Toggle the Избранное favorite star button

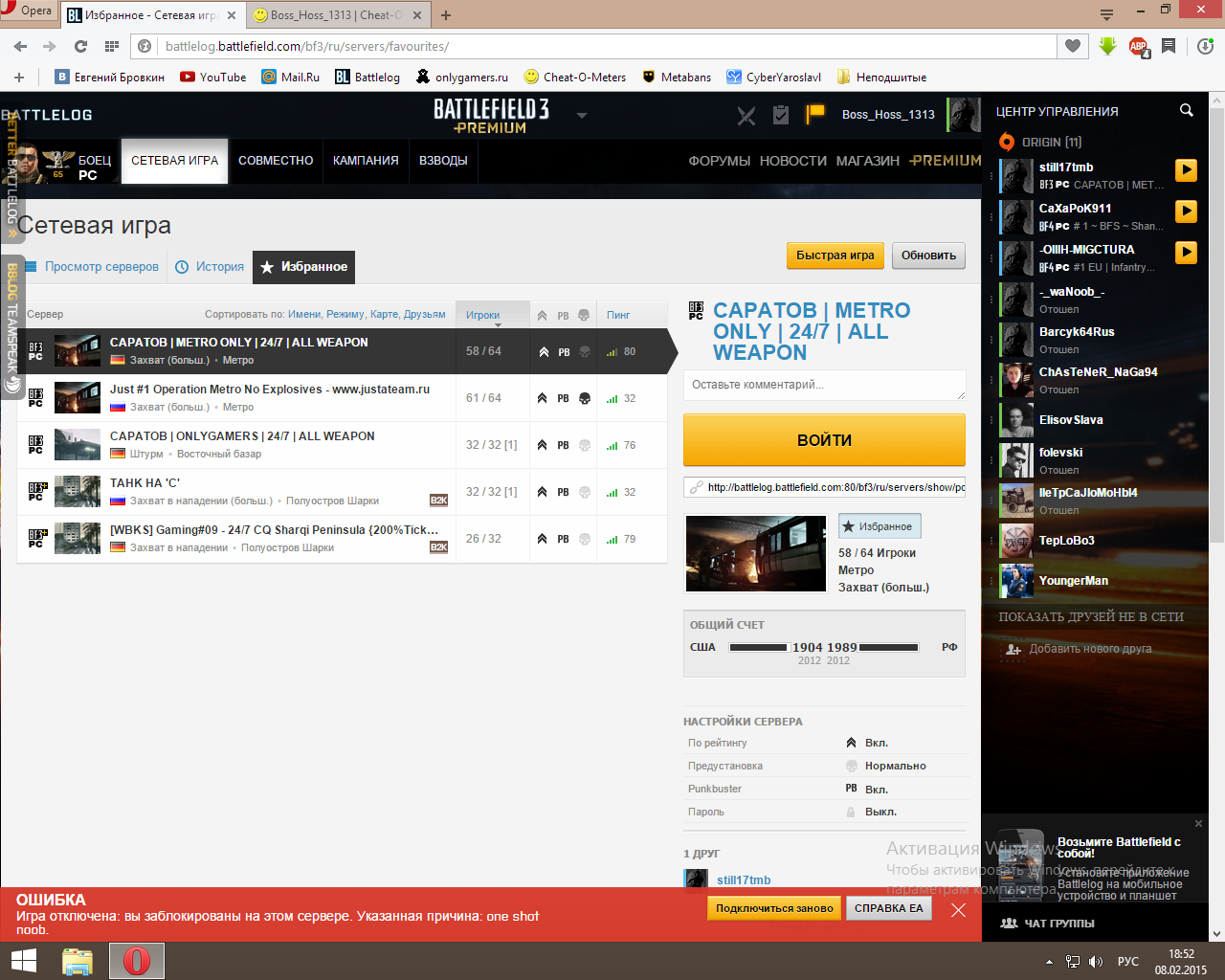[879, 526]
